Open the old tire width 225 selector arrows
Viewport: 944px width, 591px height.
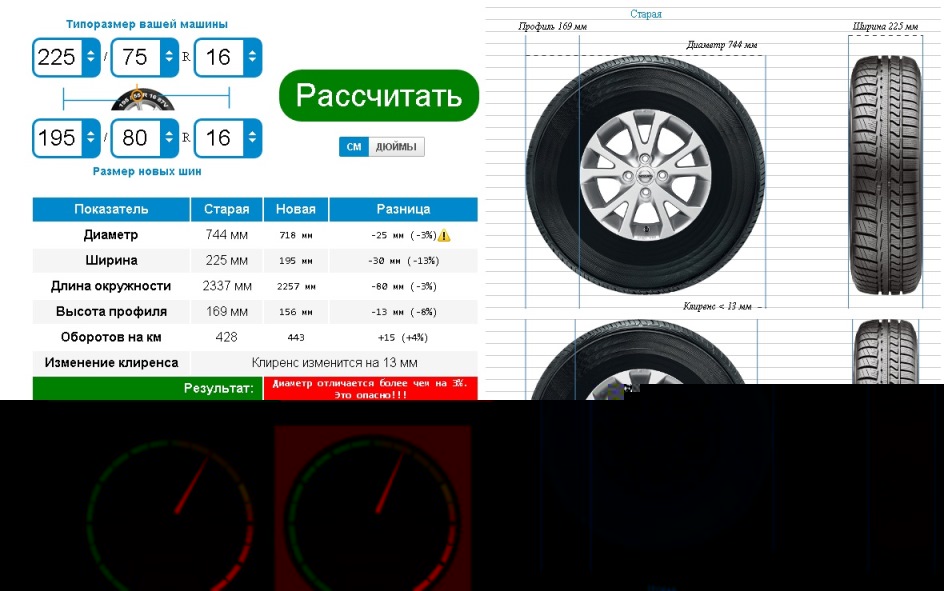coord(91,57)
